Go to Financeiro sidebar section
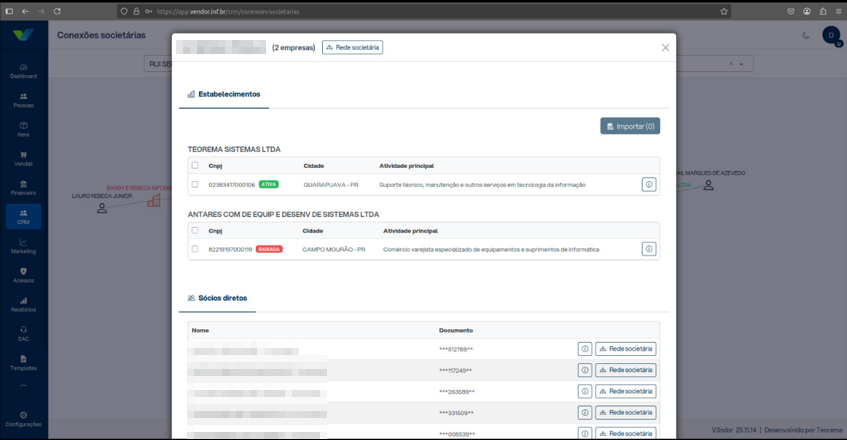This screenshot has height=440, width=847. tap(23, 188)
